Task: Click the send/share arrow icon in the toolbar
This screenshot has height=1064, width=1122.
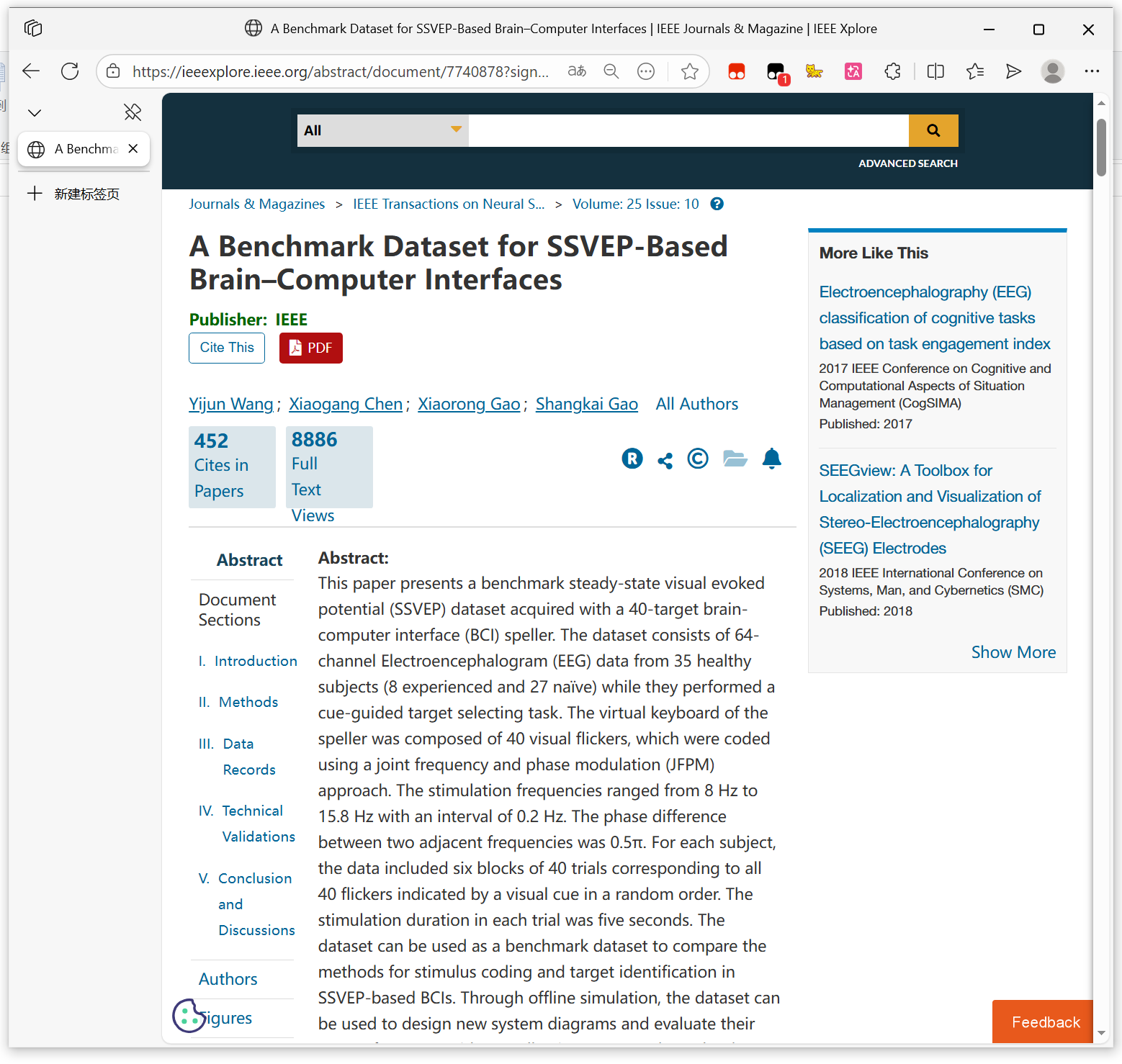Action: click(1013, 71)
